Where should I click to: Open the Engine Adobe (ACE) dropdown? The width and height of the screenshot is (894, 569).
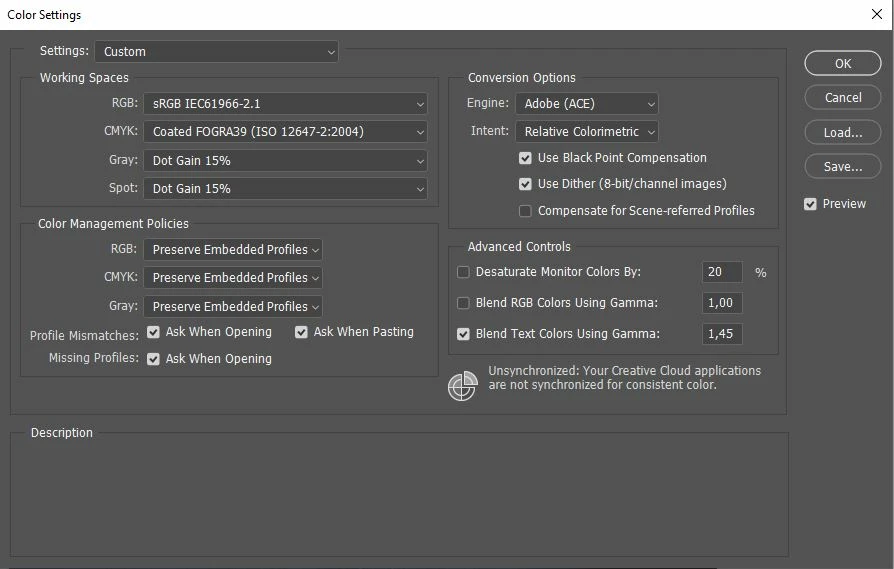587,104
